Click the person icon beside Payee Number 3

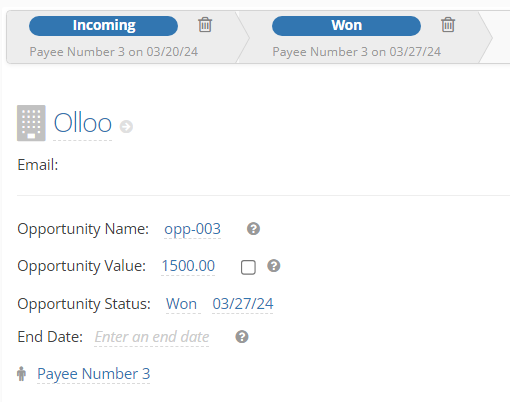(x=22, y=374)
